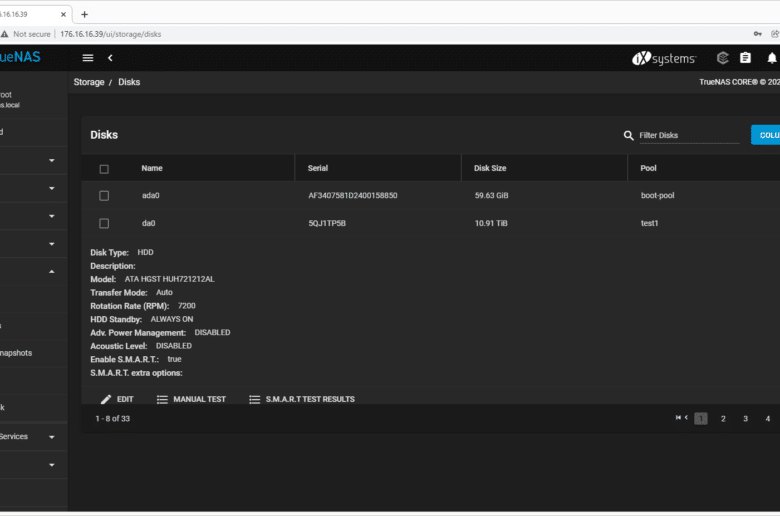The height and width of the screenshot is (516, 780).
Task: Expand the sidebar arrow below Services
Action: tap(52, 465)
